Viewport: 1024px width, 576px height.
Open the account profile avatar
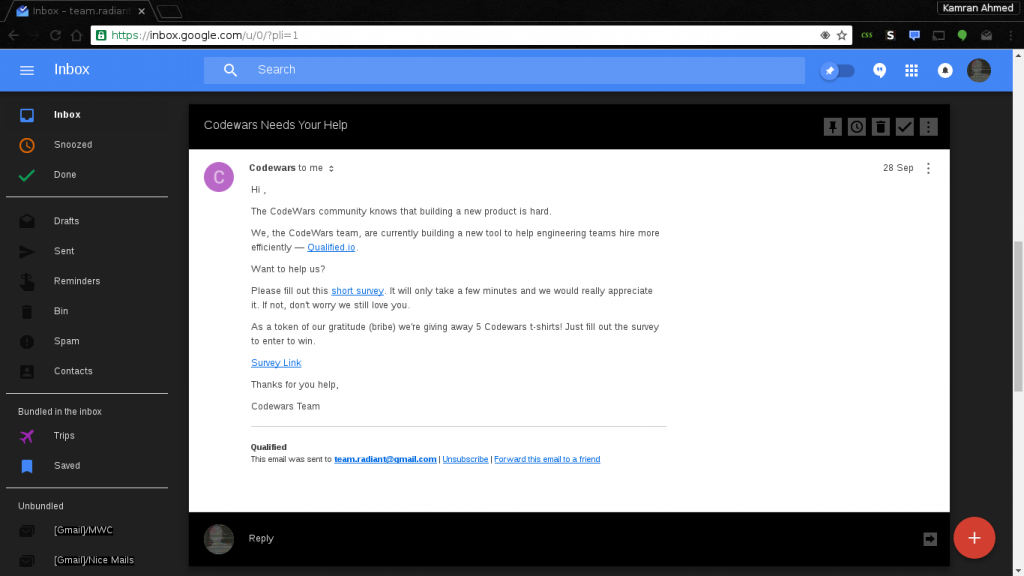[978, 71]
